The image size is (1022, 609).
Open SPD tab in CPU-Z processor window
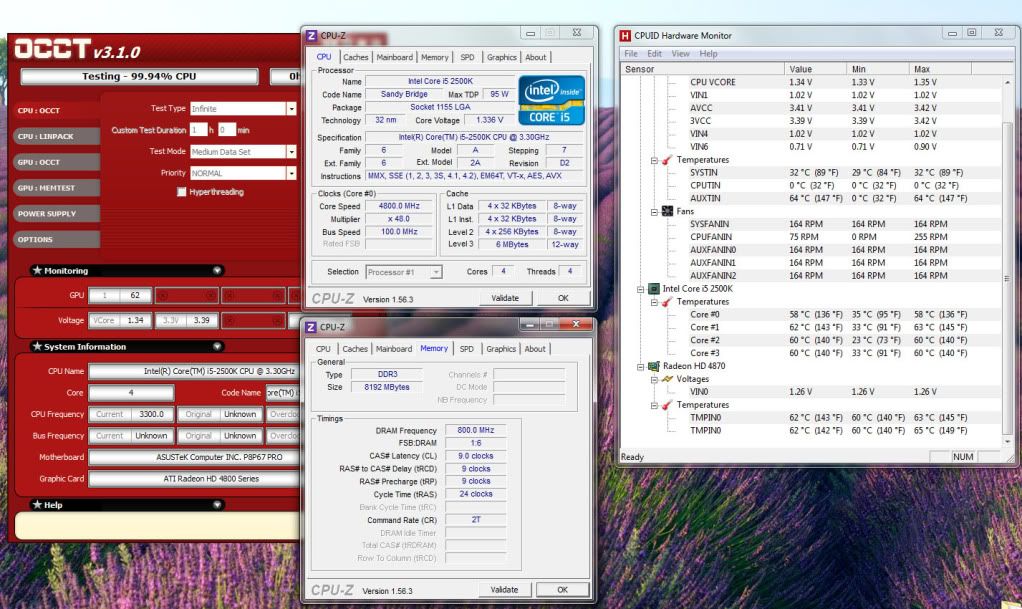coord(467,57)
